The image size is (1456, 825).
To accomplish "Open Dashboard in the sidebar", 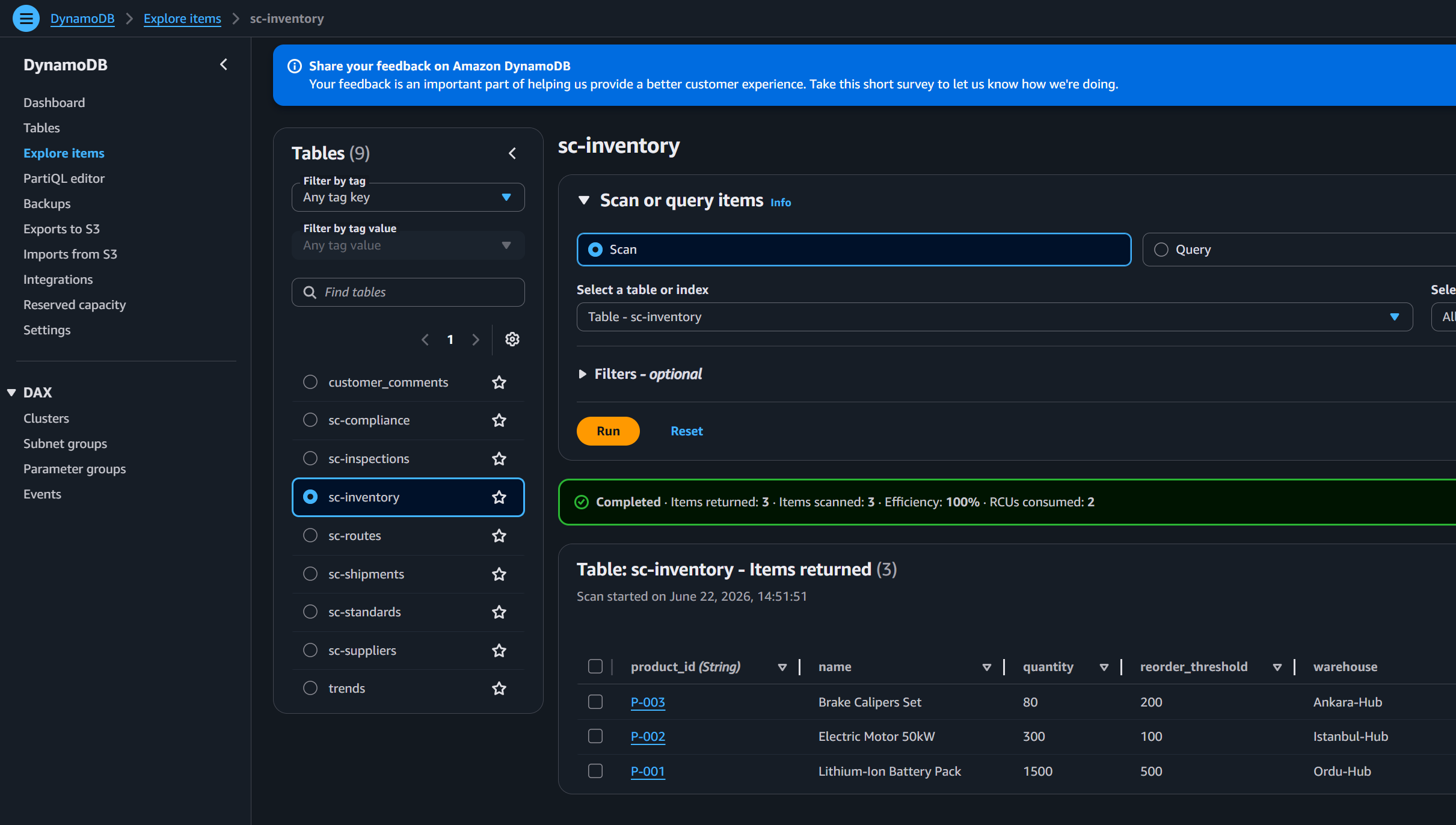I will pos(54,103).
